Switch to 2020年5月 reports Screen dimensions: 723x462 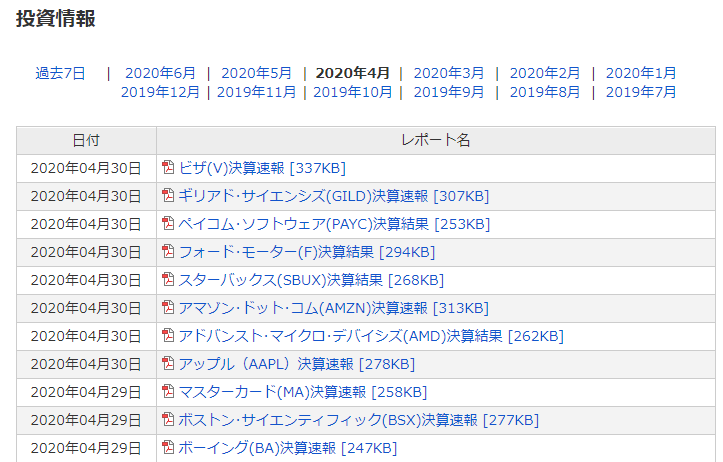click(256, 73)
